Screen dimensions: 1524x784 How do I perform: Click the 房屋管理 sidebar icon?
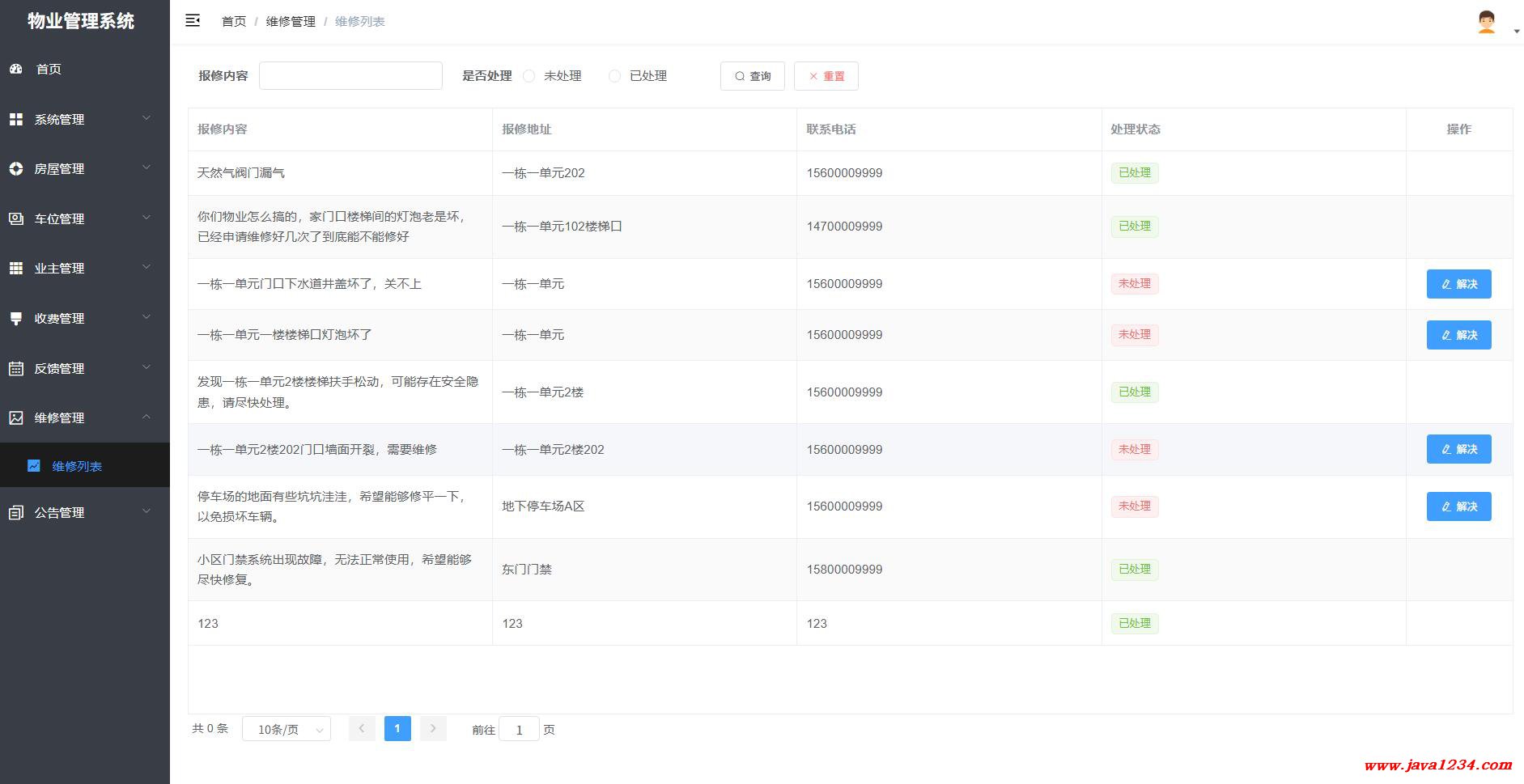[x=16, y=168]
